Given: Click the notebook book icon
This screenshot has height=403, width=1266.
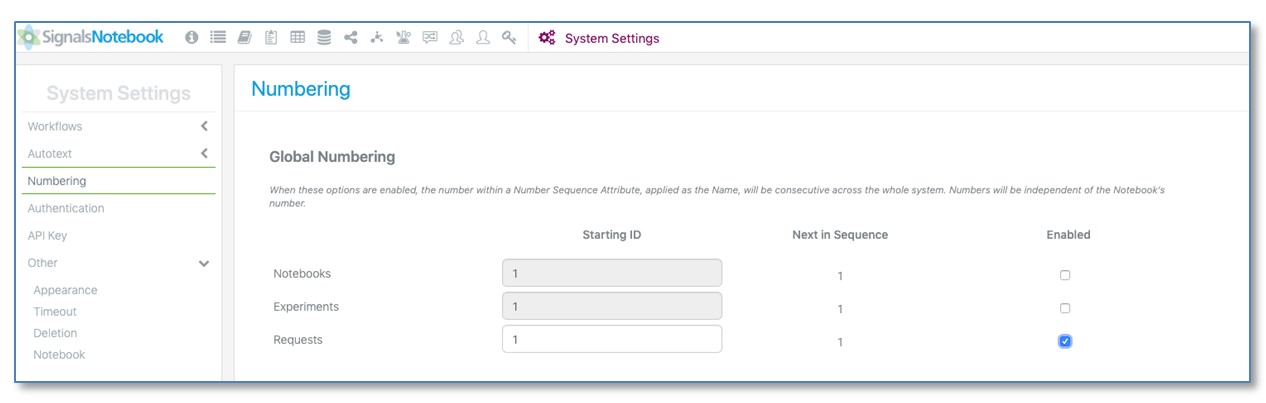Looking at the screenshot, I should [244, 38].
